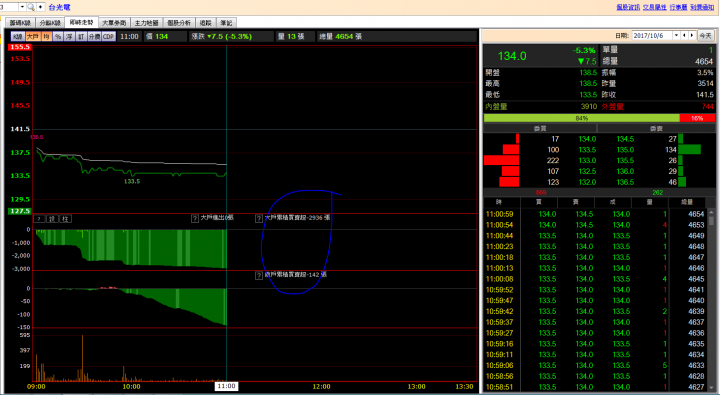The image size is (720, 395).
Task: Click the green ask bar beside 134
Action: (x=689, y=149)
